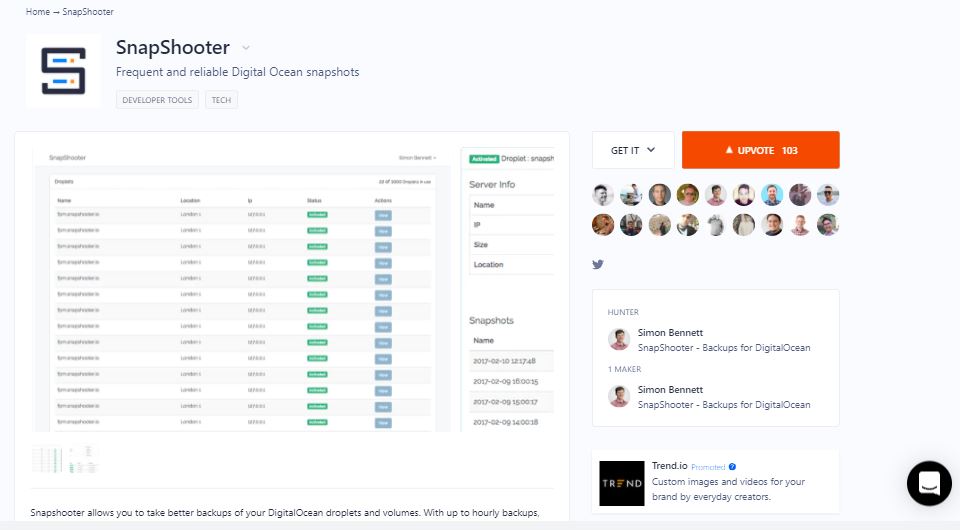Open the GET IT dropdown

[633, 150]
